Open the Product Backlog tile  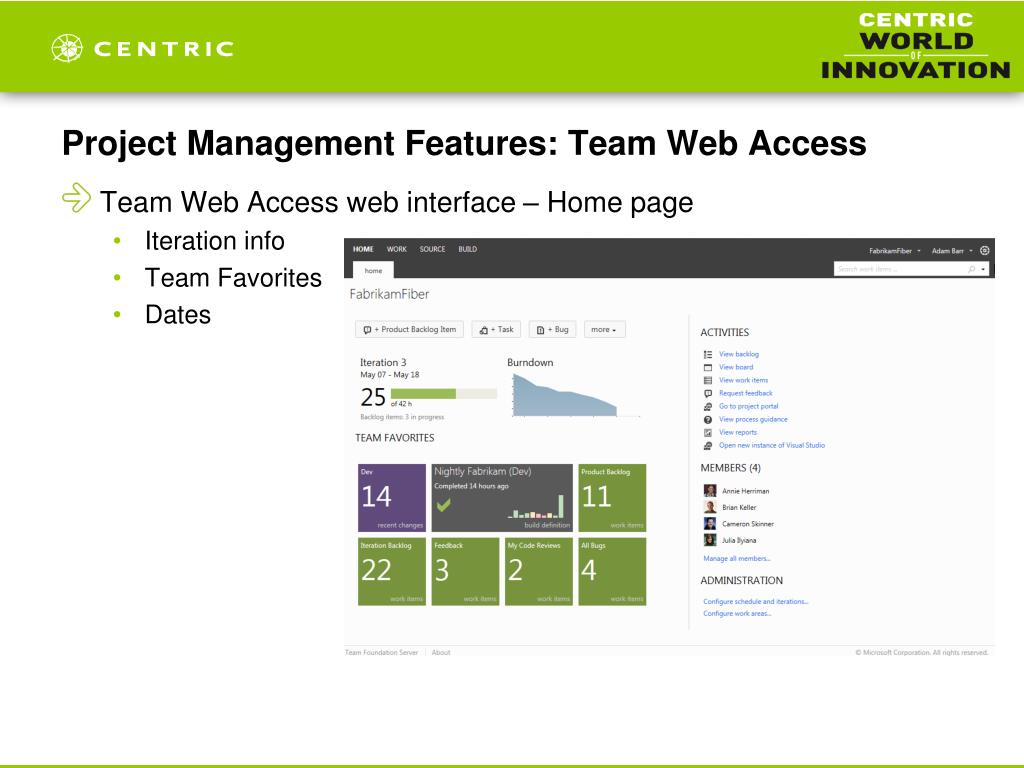point(613,498)
